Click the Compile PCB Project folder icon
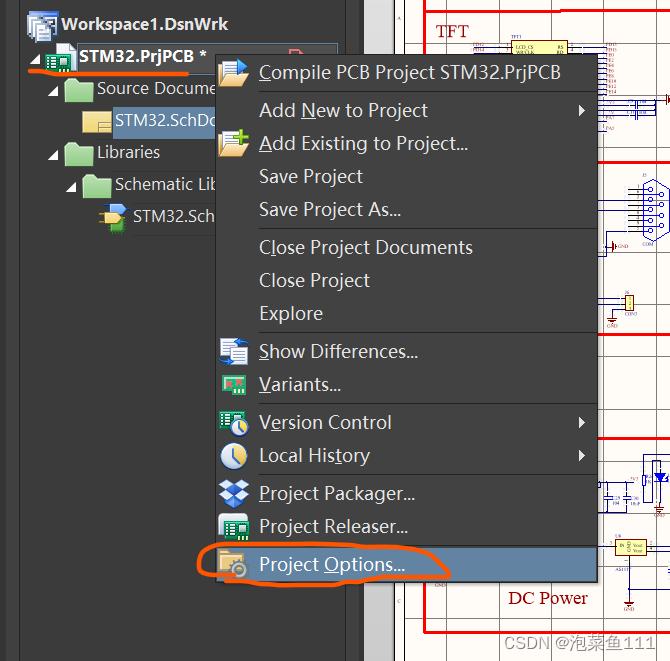This screenshot has width=670, height=661. [x=233, y=73]
